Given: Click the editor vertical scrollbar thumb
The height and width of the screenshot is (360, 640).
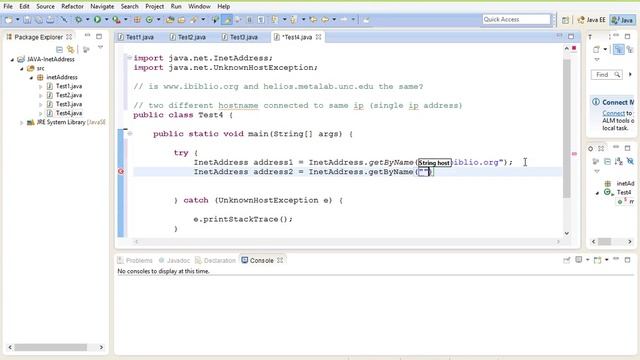Looking at the screenshot, I should tap(567, 129).
